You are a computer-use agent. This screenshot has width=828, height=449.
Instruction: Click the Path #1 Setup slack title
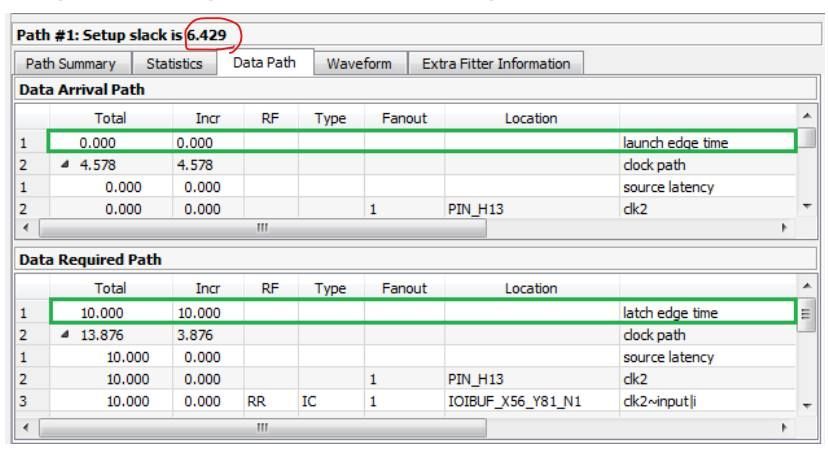[121, 35]
